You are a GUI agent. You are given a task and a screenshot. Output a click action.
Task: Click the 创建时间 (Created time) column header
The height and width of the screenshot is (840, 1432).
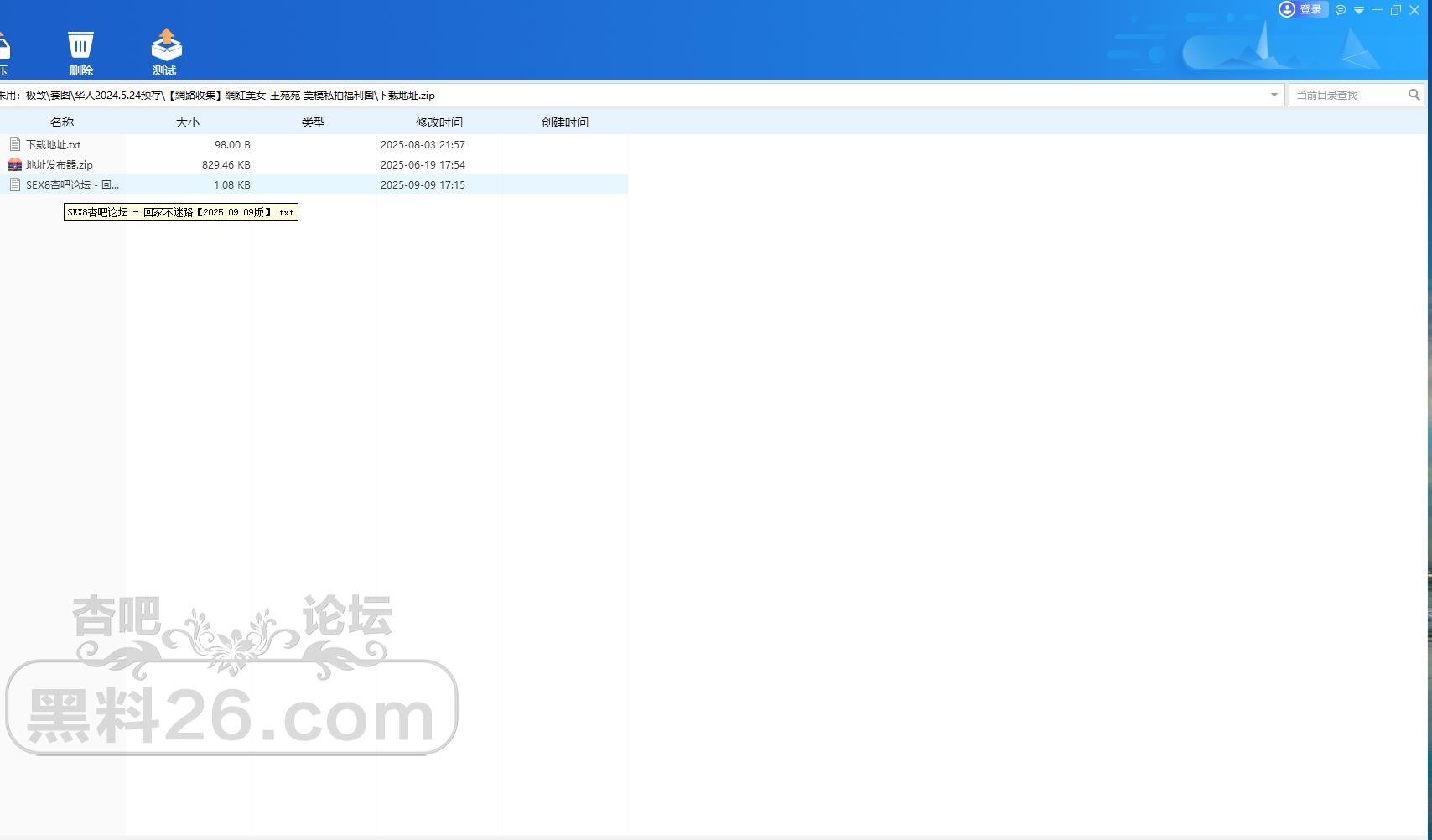click(564, 122)
